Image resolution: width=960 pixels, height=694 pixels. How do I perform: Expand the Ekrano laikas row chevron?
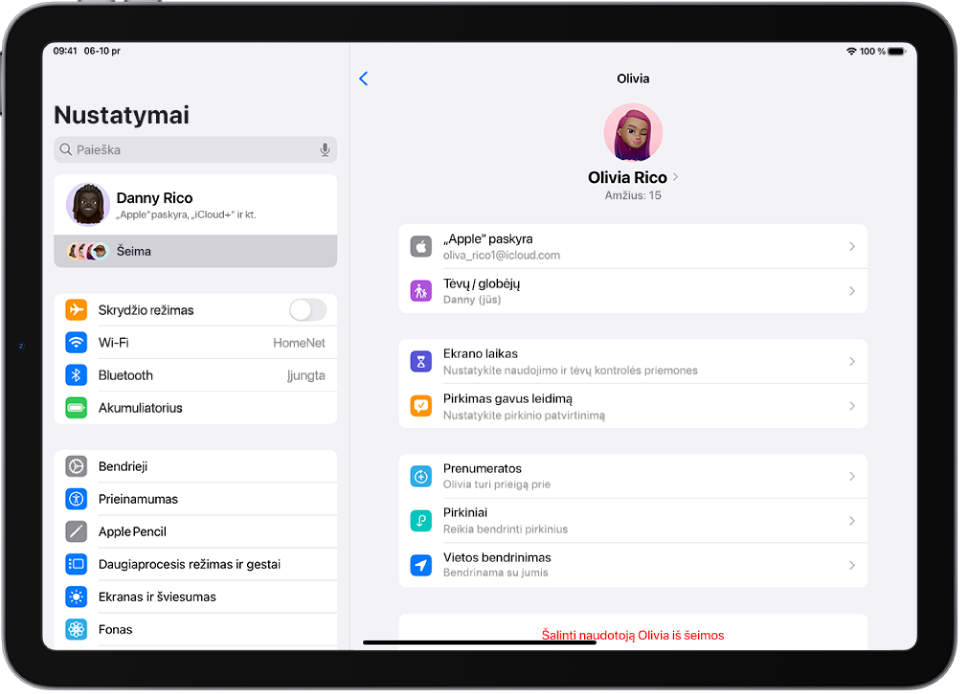point(852,362)
